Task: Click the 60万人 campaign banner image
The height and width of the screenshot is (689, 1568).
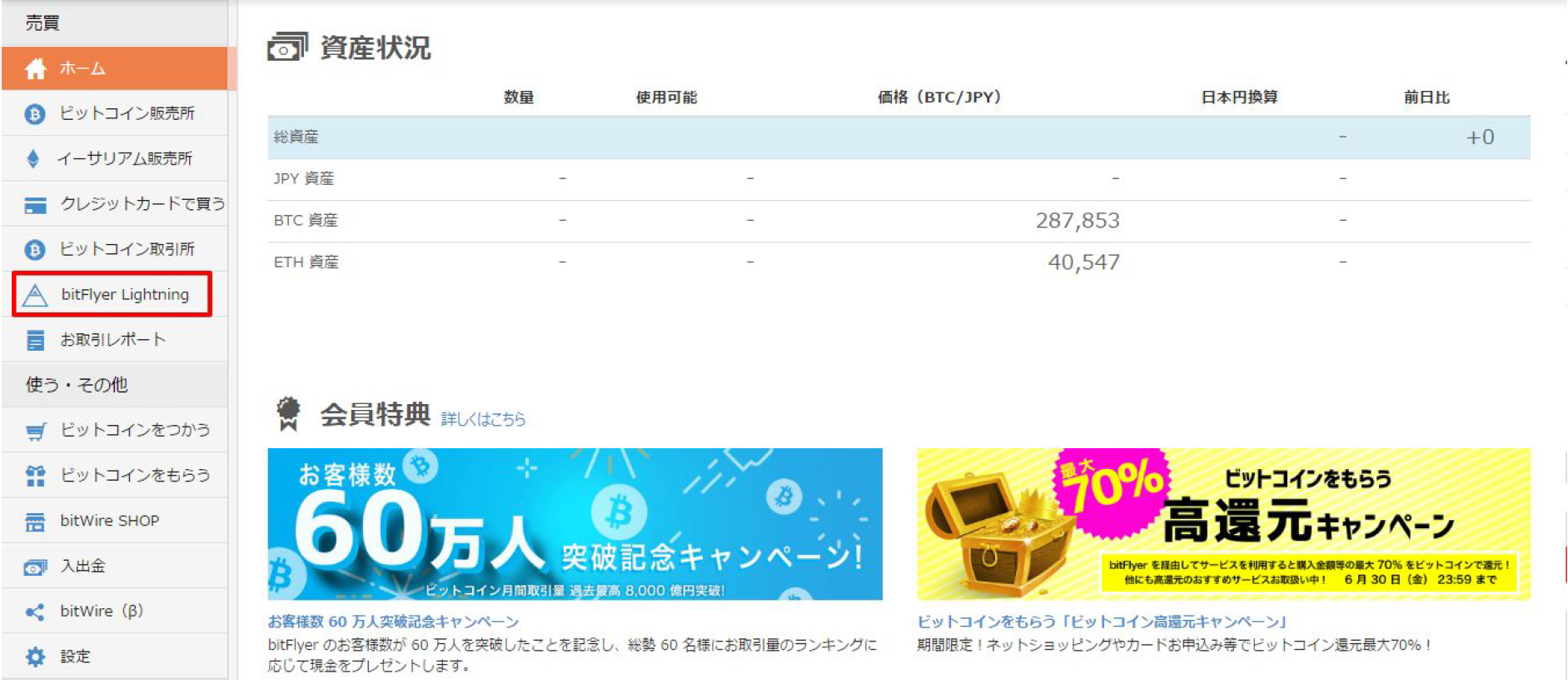Action: [575, 524]
